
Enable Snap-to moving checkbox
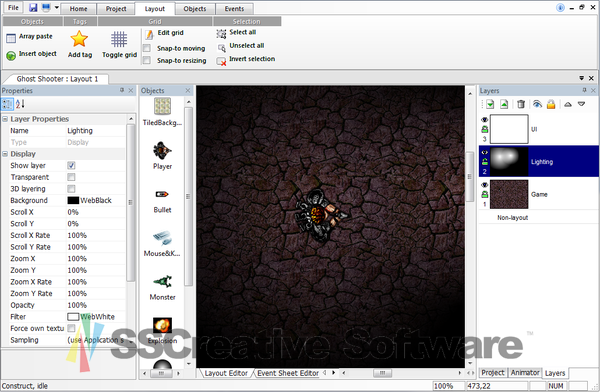coord(147,48)
